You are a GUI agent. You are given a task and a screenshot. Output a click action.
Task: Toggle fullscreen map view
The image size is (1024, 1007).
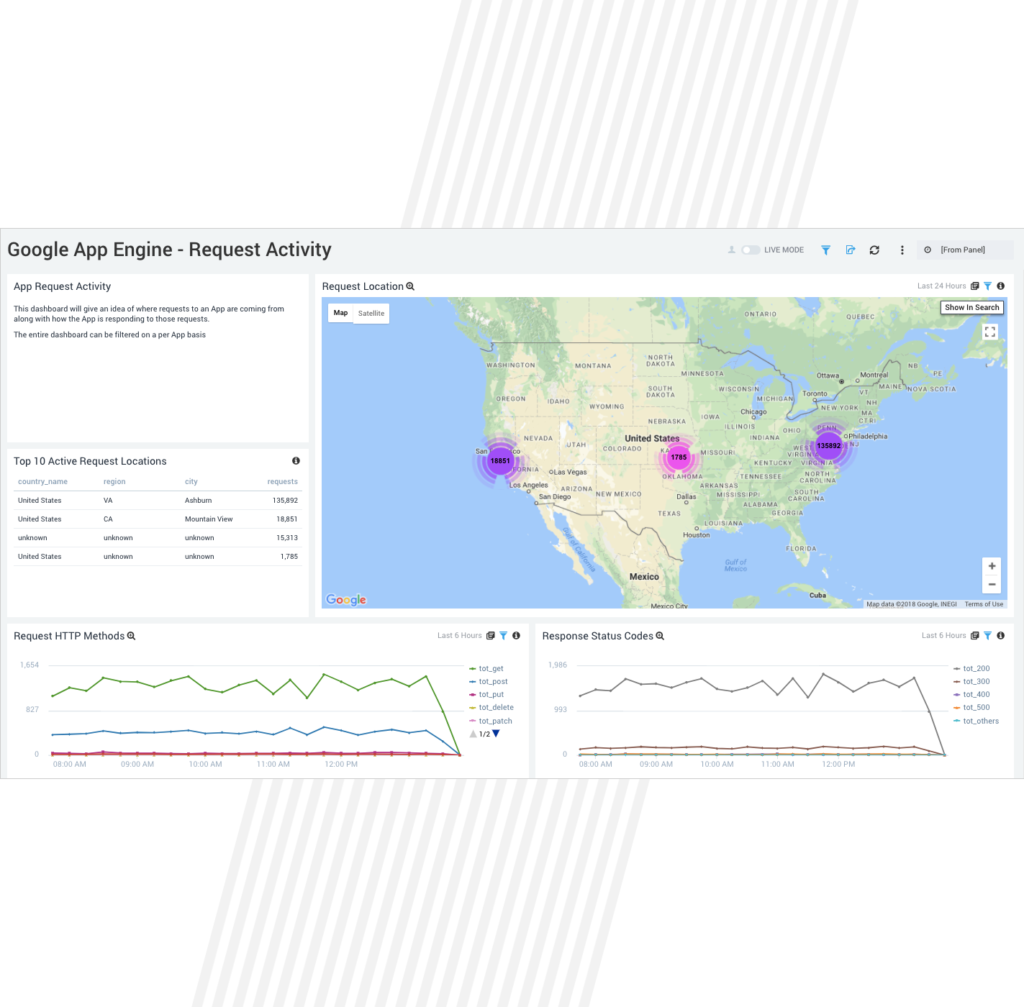[x=990, y=332]
